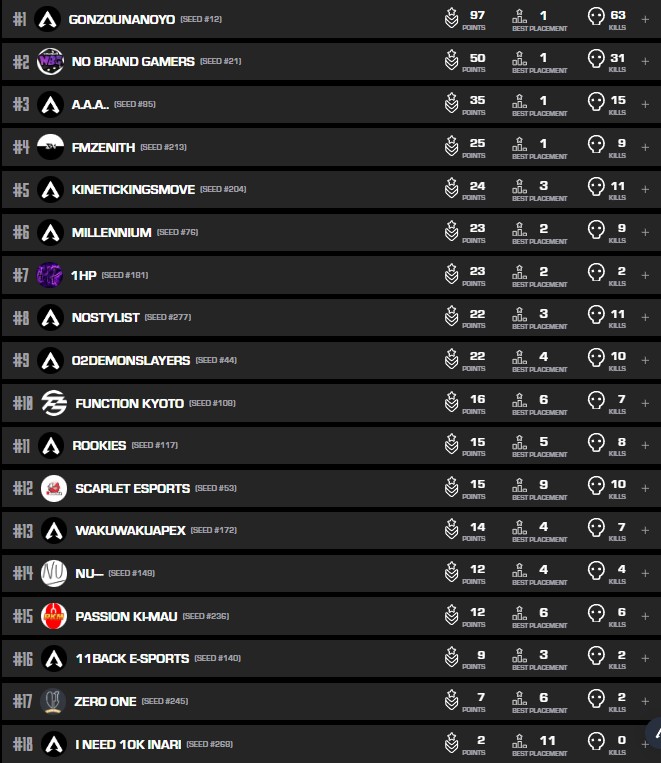This screenshot has height=763, width=661.
Task: Open the Millennium team name link
Action: 111,232
